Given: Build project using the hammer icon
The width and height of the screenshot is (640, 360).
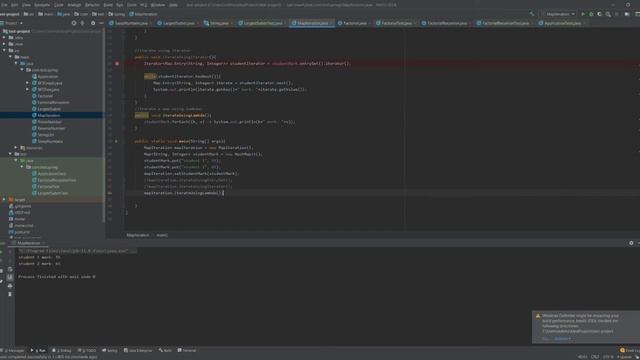Looking at the screenshot, I should (531, 14).
